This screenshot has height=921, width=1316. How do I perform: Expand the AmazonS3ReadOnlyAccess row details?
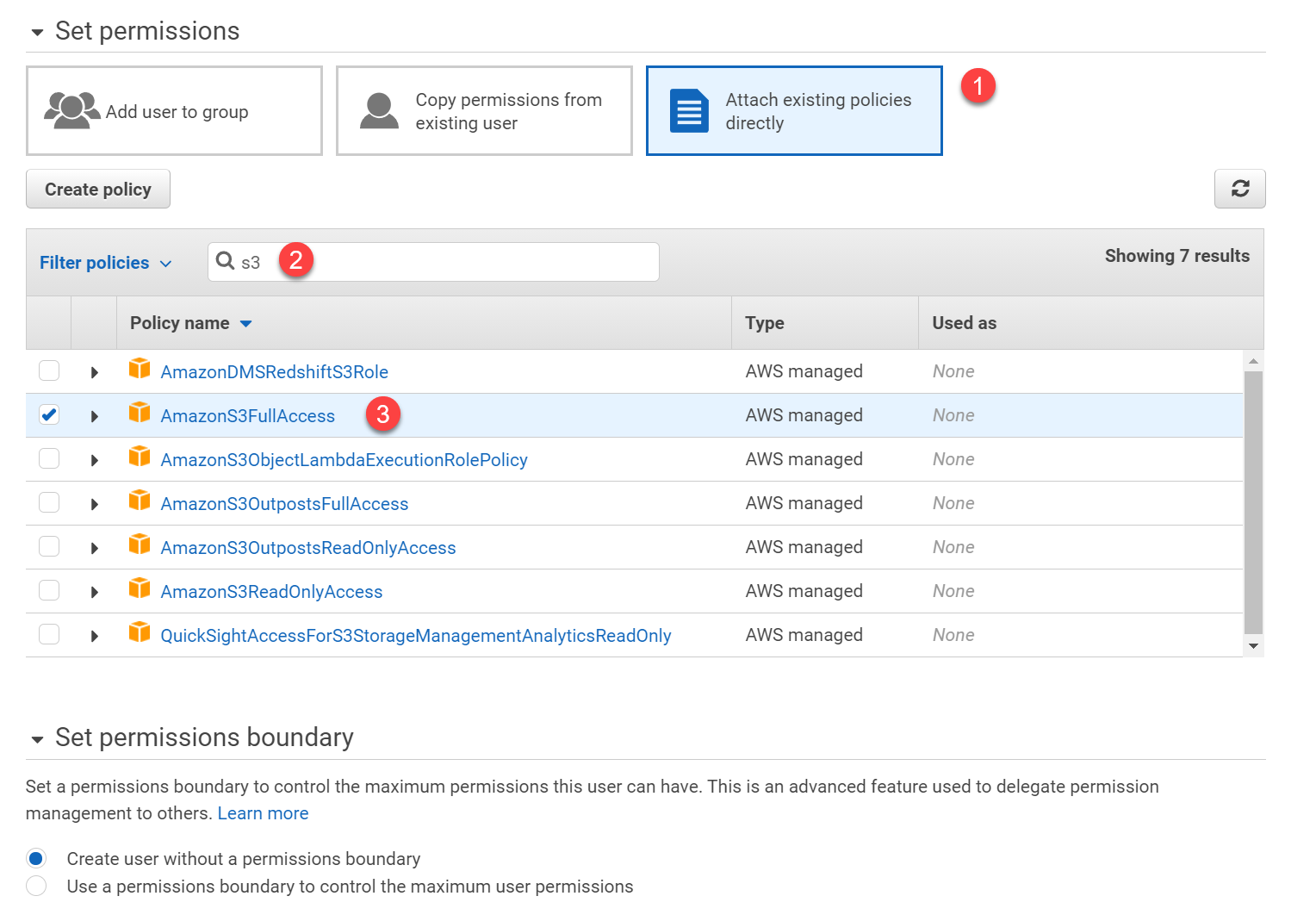(x=95, y=592)
